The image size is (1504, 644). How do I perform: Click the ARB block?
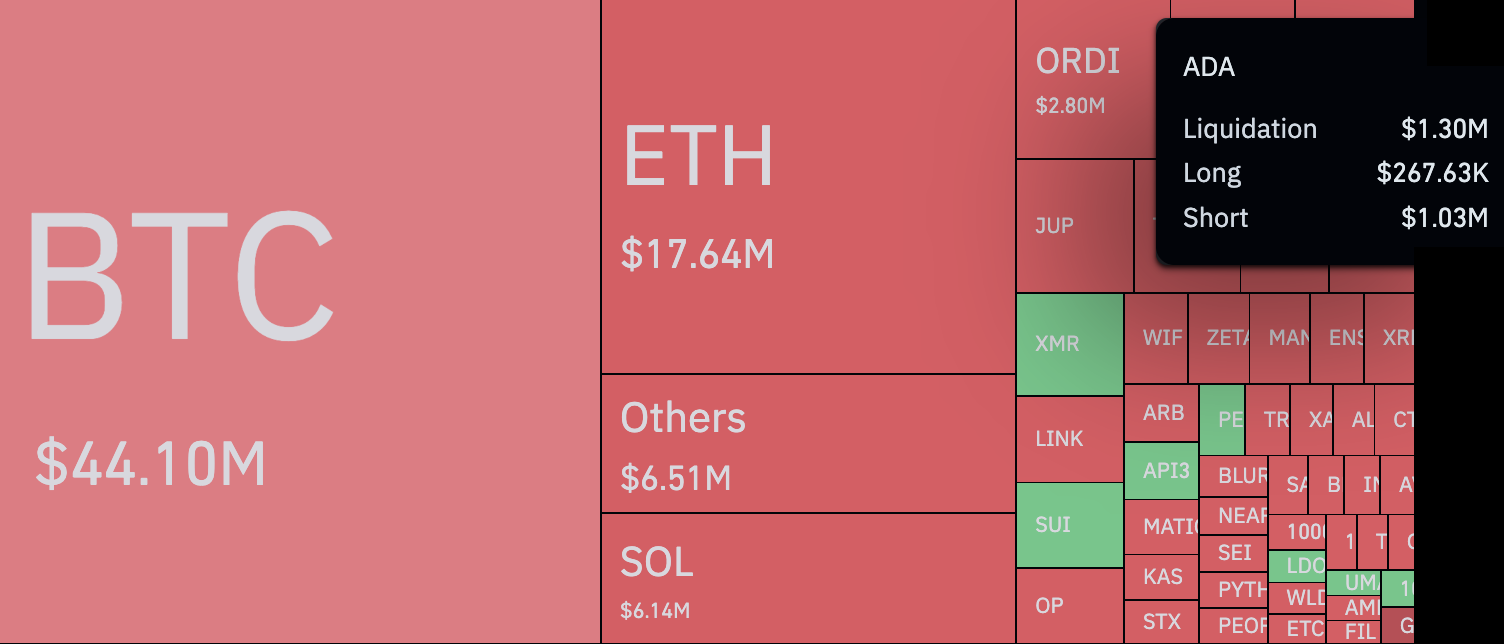(x=1162, y=413)
